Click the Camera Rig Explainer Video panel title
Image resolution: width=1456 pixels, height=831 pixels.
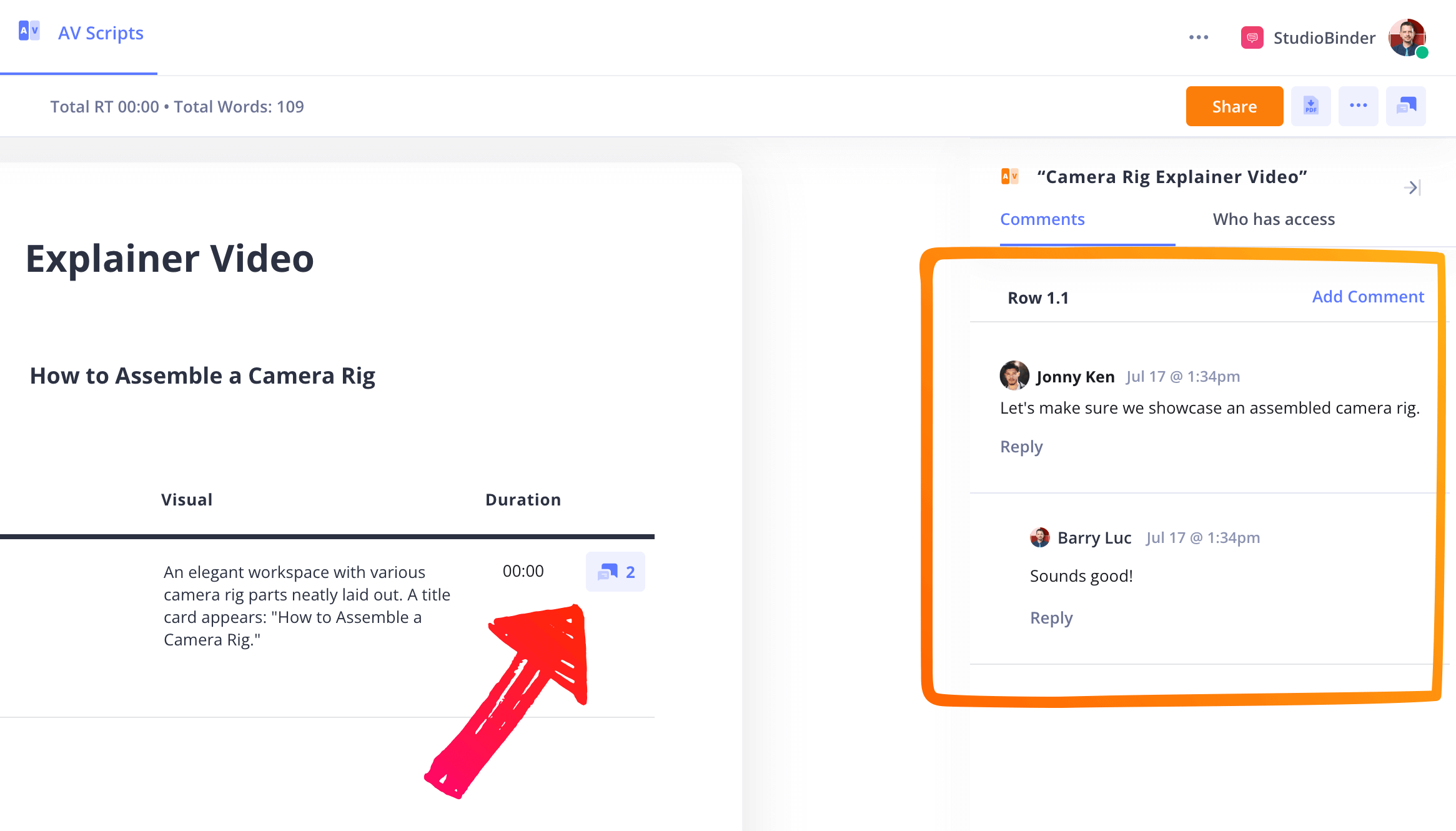(1172, 177)
